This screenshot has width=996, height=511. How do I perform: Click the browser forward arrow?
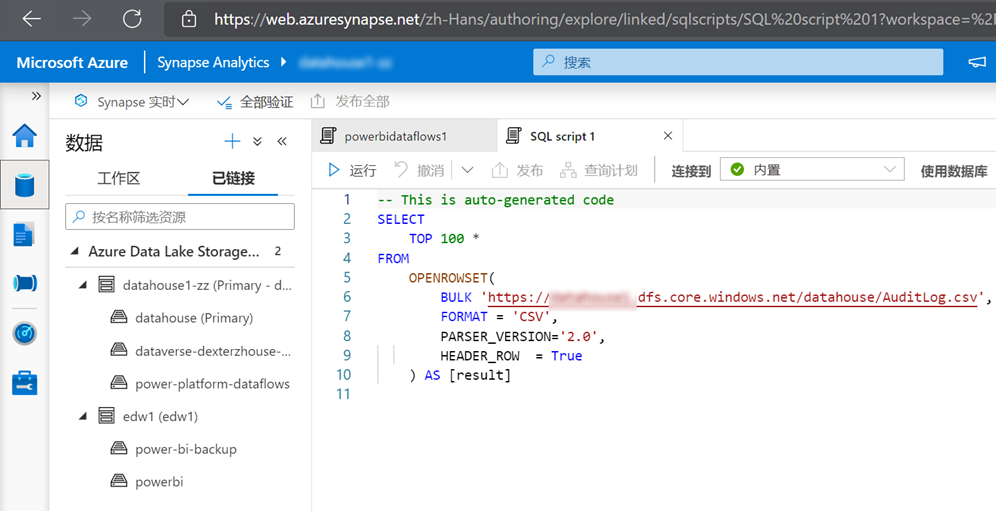[x=82, y=19]
